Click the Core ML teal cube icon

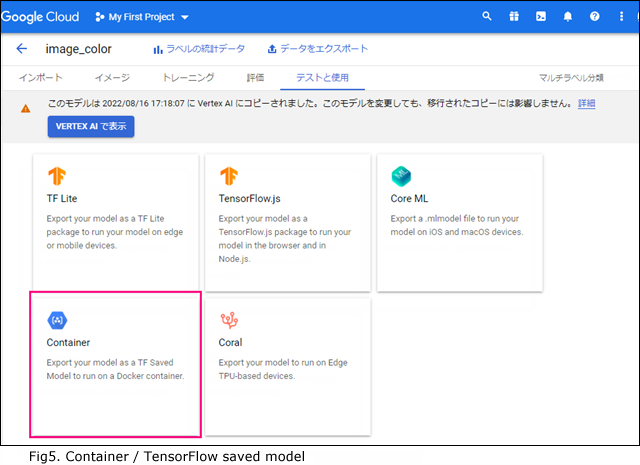click(x=401, y=176)
